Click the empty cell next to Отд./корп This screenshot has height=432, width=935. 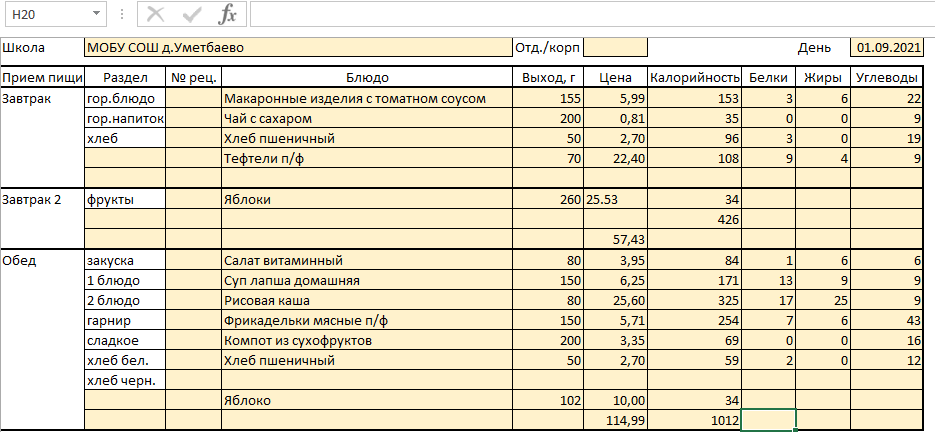(x=614, y=47)
